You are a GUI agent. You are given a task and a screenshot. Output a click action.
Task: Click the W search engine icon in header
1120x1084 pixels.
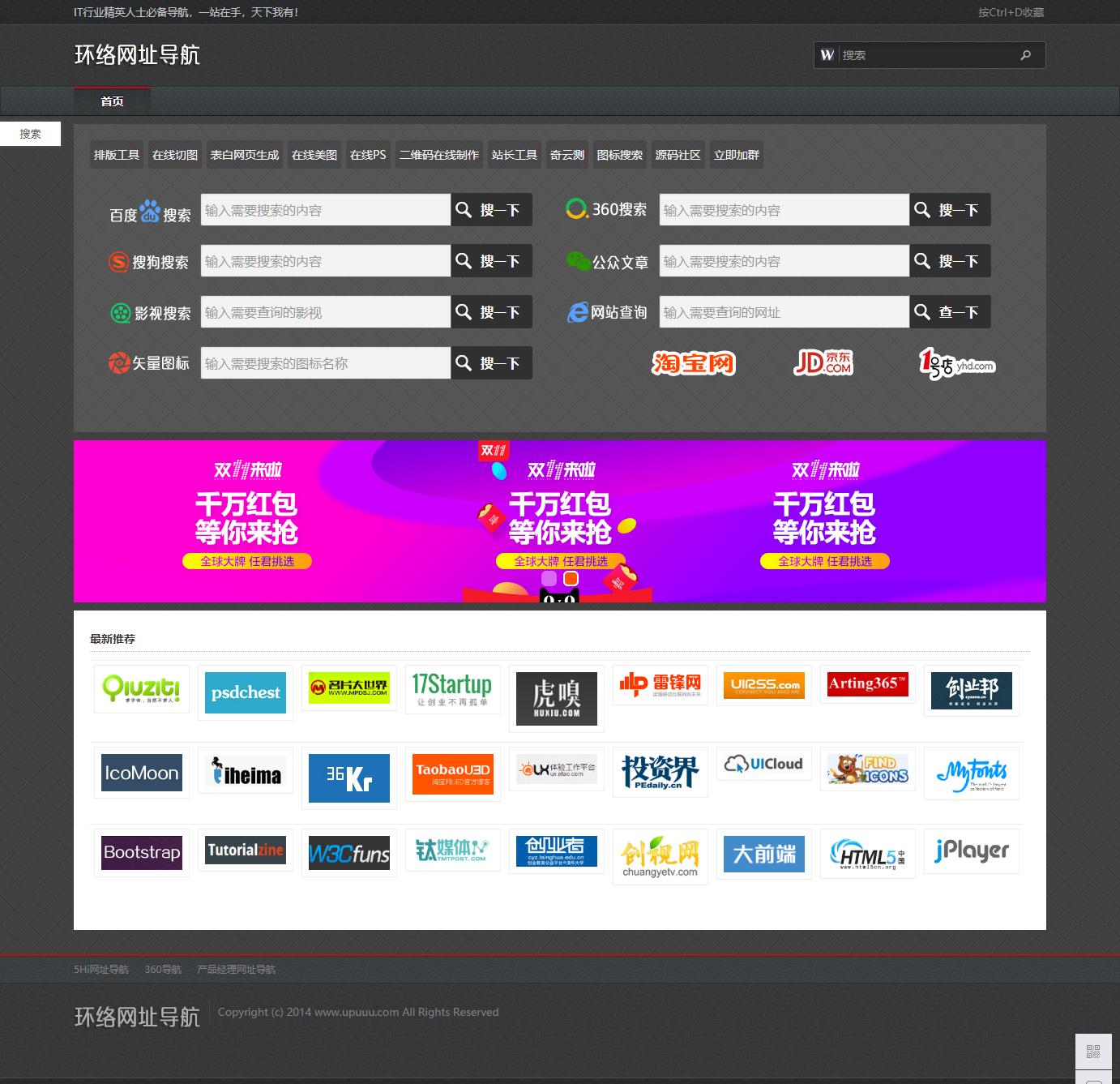[827, 55]
